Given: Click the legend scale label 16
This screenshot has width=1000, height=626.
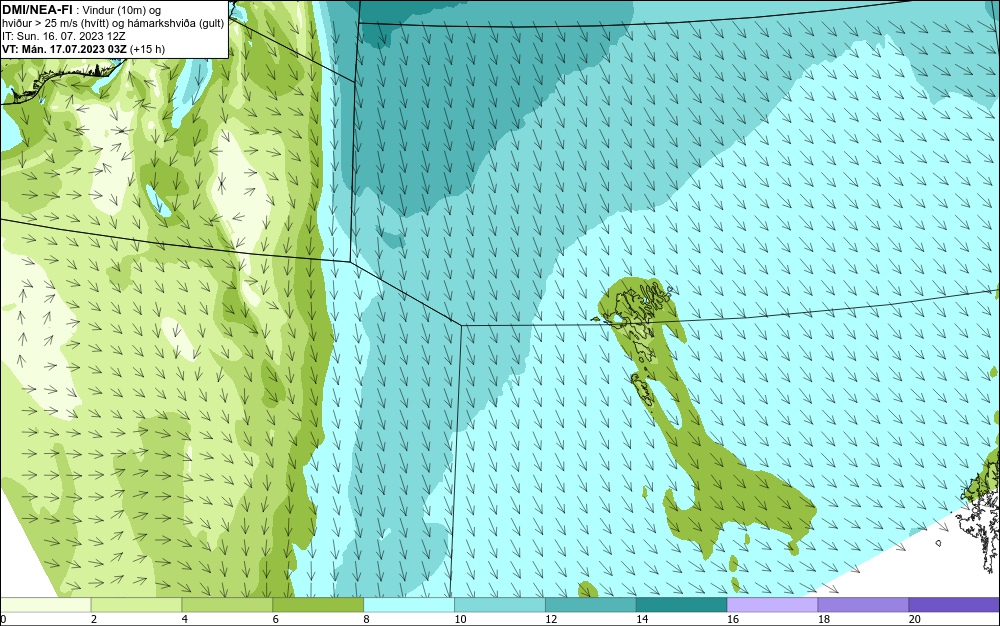Looking at the screenshot, I should click(x=733, y=619).
